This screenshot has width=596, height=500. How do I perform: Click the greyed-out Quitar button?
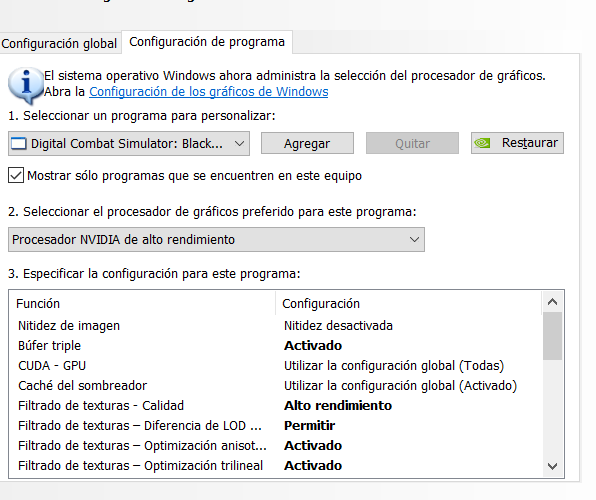pos(412,143)
